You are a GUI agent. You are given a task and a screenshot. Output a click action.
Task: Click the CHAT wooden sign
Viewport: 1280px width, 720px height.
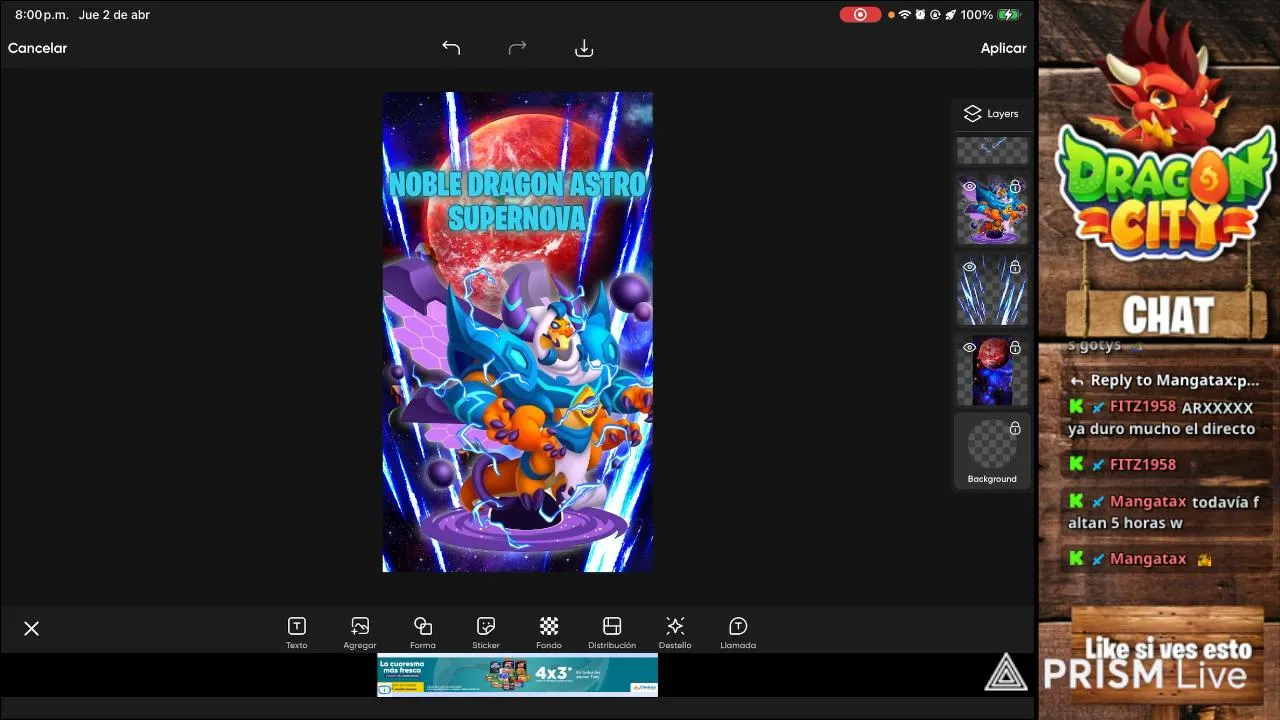(1167, 315)
